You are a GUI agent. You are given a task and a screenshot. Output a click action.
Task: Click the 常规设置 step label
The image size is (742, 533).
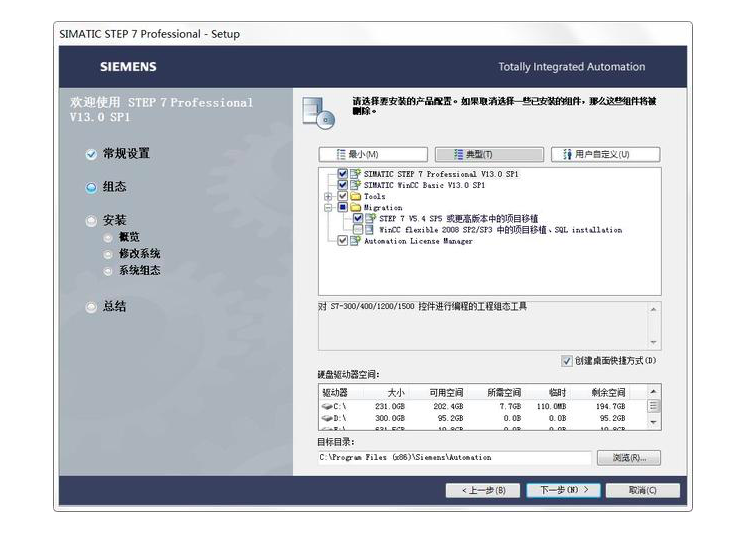point(126,153)
